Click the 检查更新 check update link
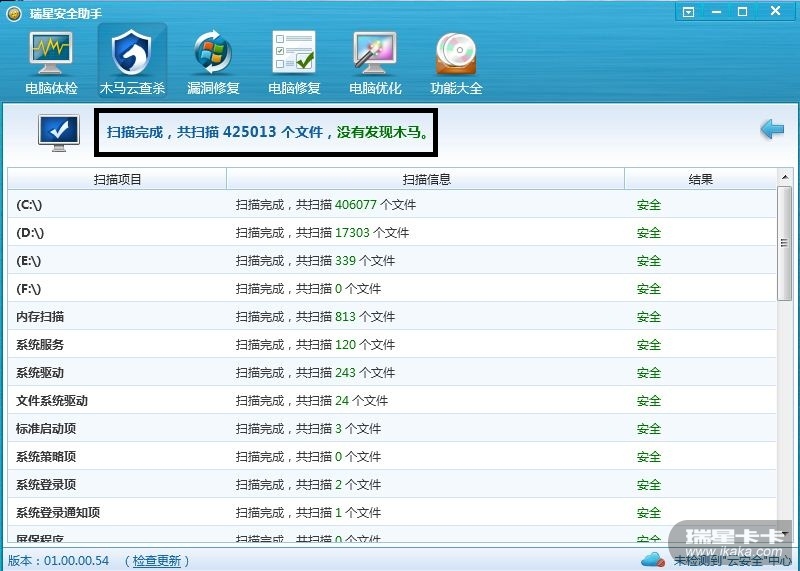 (157, 561)
